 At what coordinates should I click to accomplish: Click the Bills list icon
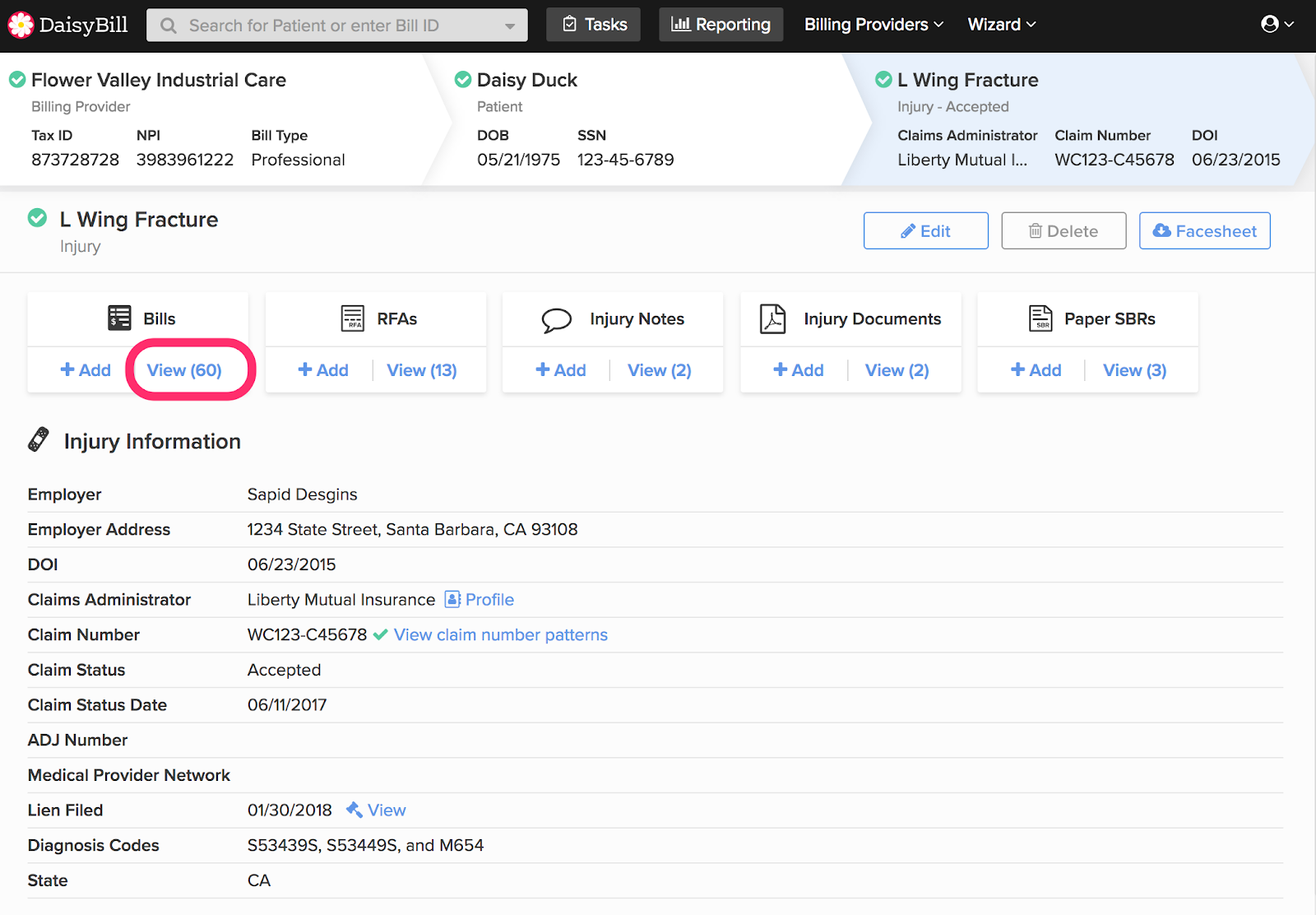pos(119,318)
